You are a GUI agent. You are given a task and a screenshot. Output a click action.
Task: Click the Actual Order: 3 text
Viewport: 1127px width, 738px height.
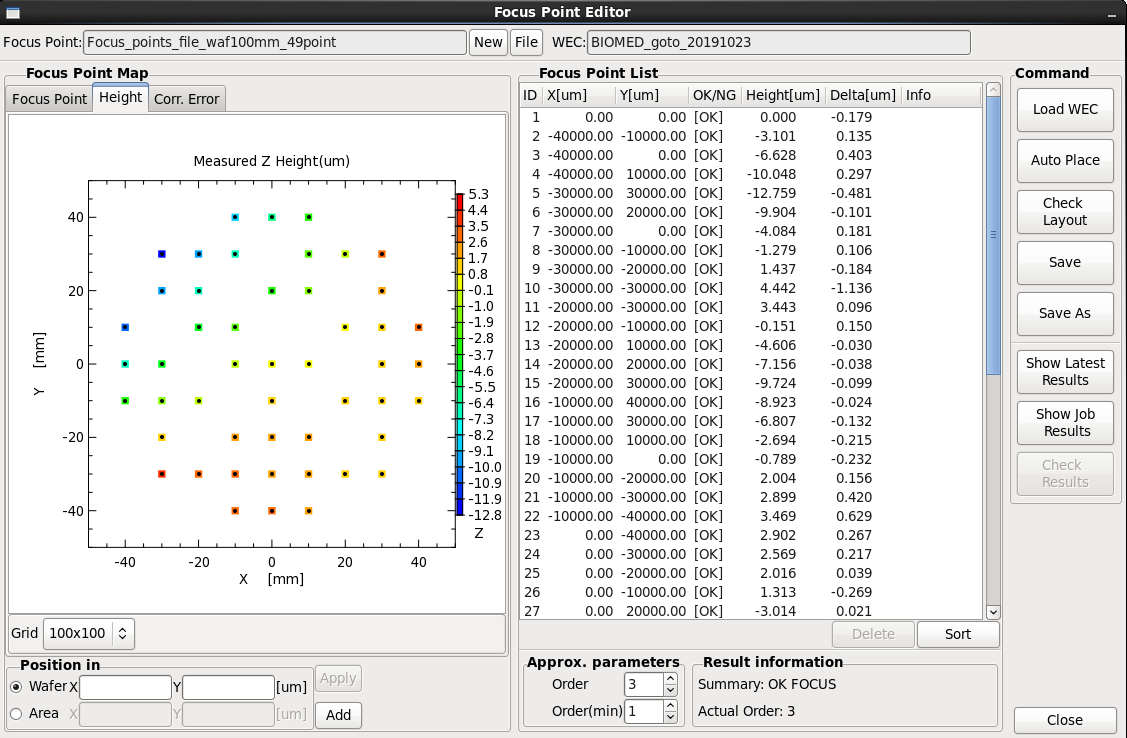point(746,711)
